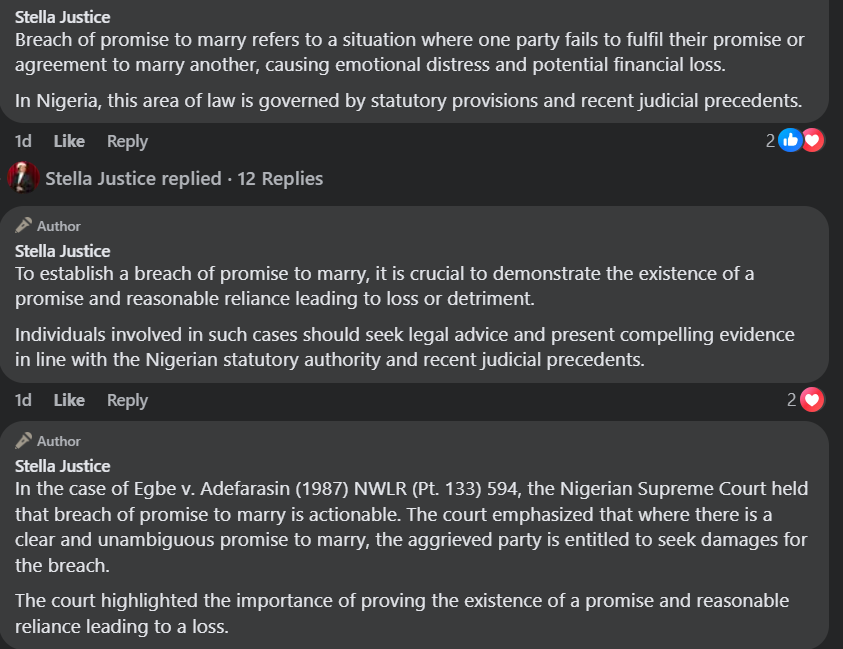Click the heart reaction on the second comment
This screenshot has height=649, width=843.
(813, 400)
